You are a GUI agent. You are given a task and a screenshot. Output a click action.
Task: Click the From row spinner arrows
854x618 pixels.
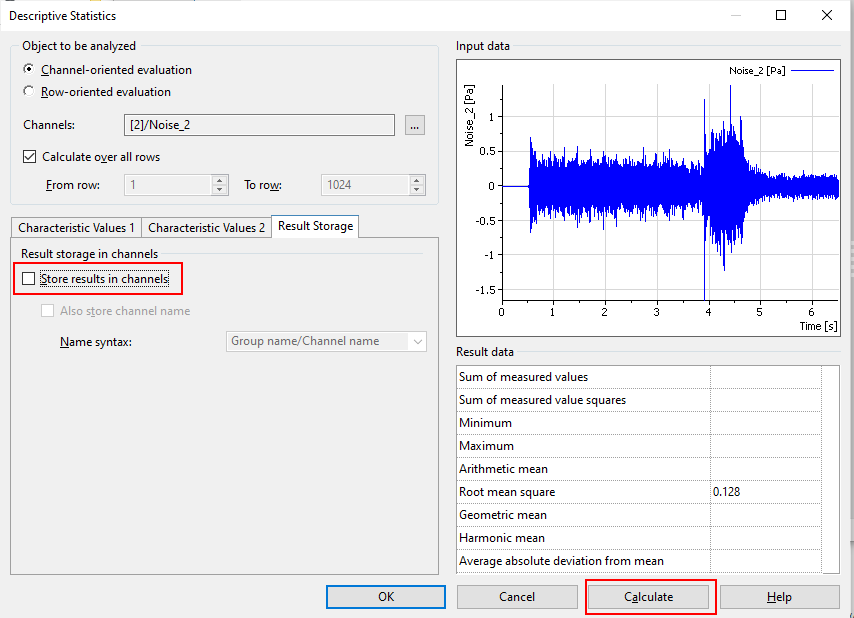pyautogui.click(x=220, y=185)
